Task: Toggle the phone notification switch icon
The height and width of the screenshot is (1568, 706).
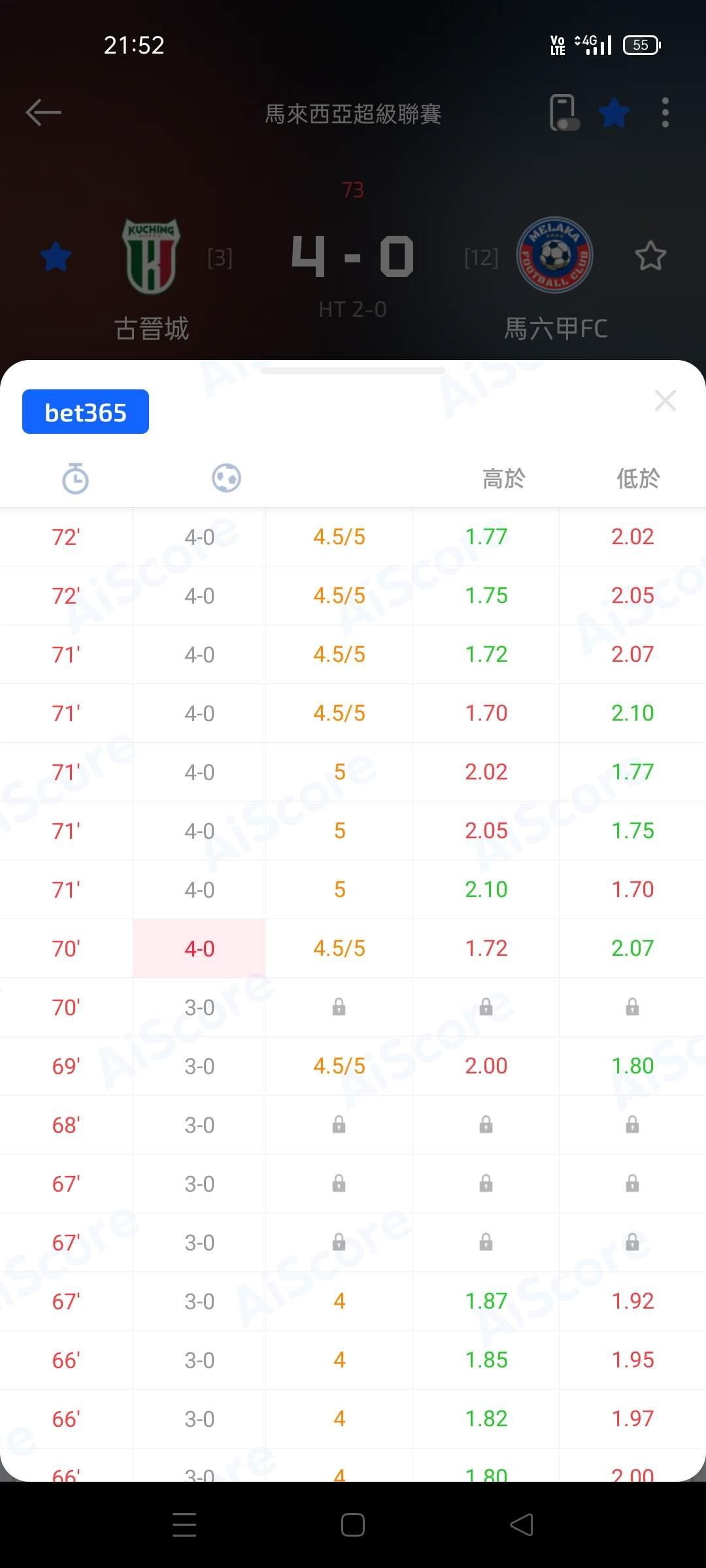Action: pyautogui.click(x=565, y=112)
